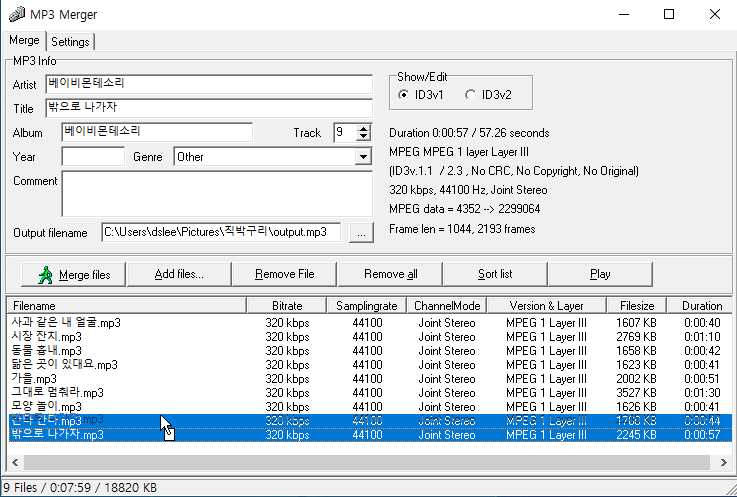Select the ID3v1 radio button

(404, 95)
